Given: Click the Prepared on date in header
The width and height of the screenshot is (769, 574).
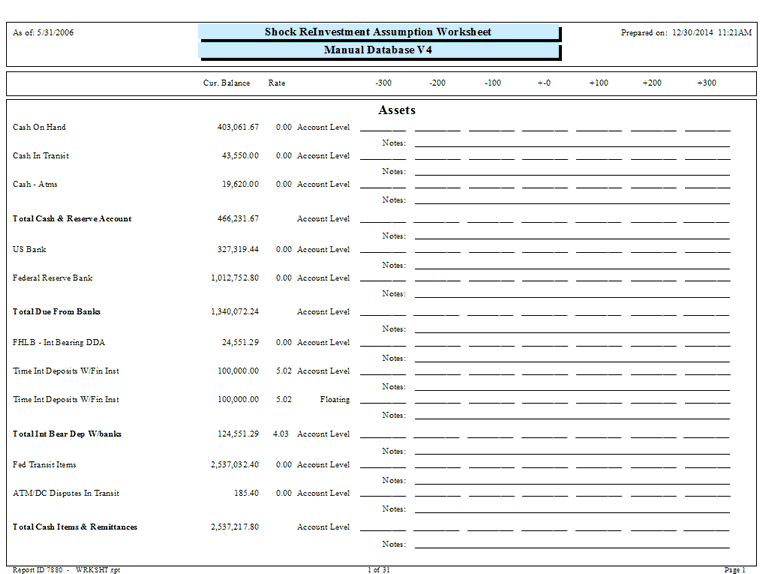Looking at the screenshot, I should click(x=686, y=33).
